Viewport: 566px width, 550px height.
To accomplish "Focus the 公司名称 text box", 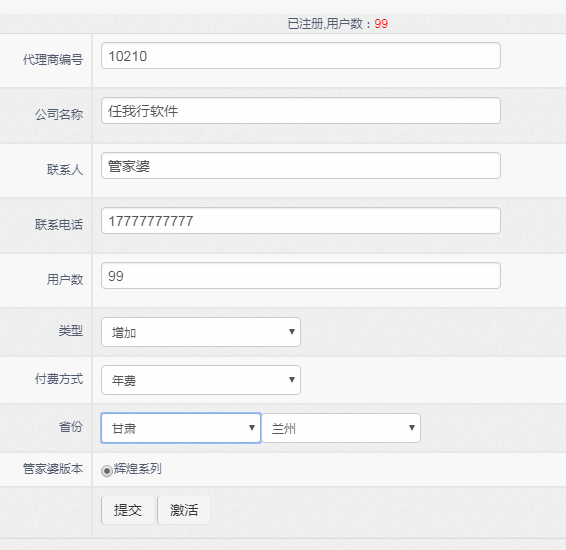I will 301,110.
